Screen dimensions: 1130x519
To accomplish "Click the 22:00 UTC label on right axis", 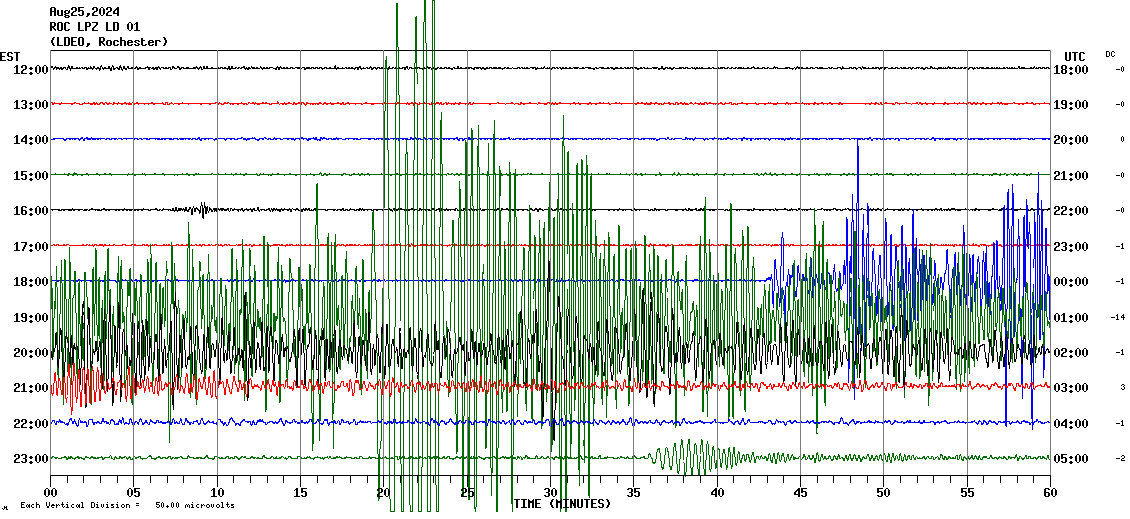I will pyautogui.click(x=1071, y=211).
